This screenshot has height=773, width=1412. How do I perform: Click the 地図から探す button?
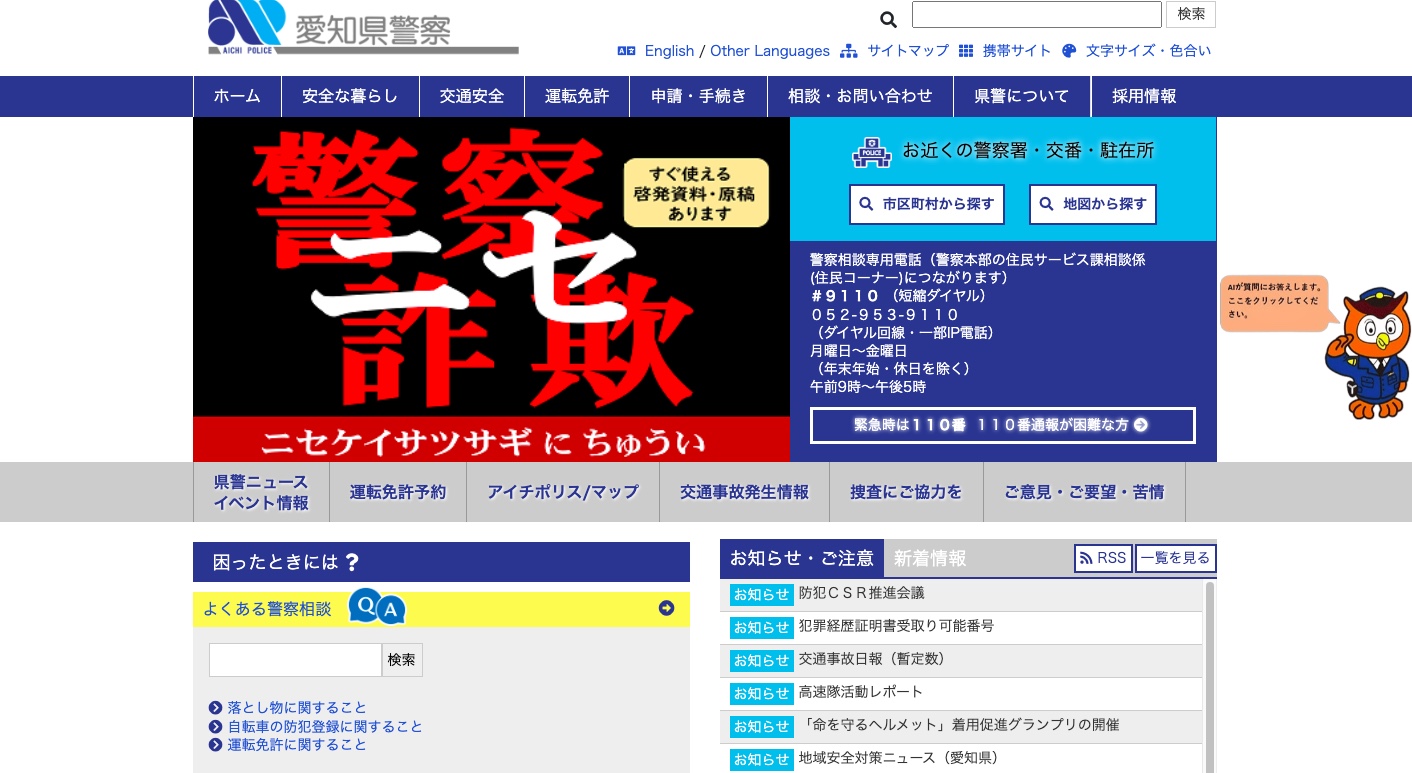click(x=1092, y=204)
